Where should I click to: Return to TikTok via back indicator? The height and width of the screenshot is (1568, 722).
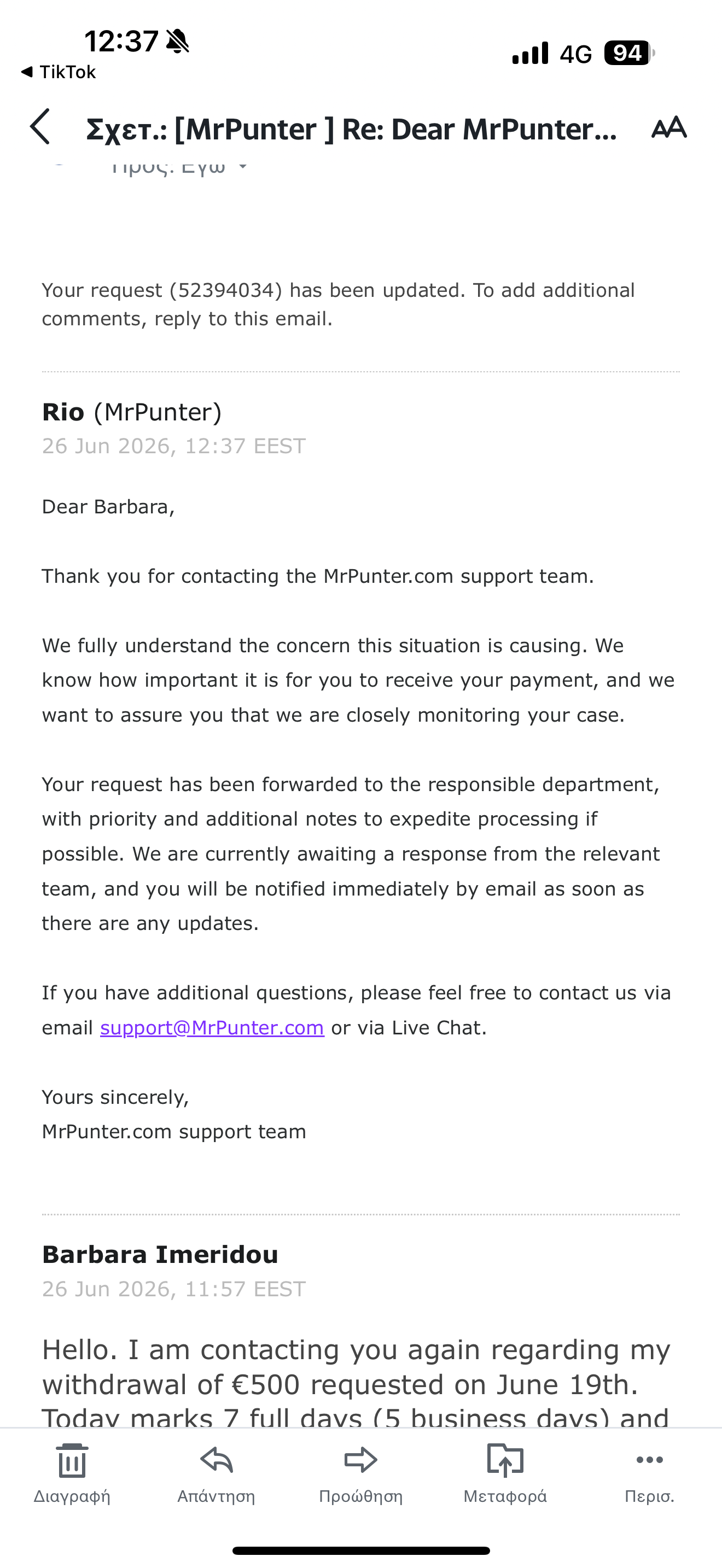point(58,72)
